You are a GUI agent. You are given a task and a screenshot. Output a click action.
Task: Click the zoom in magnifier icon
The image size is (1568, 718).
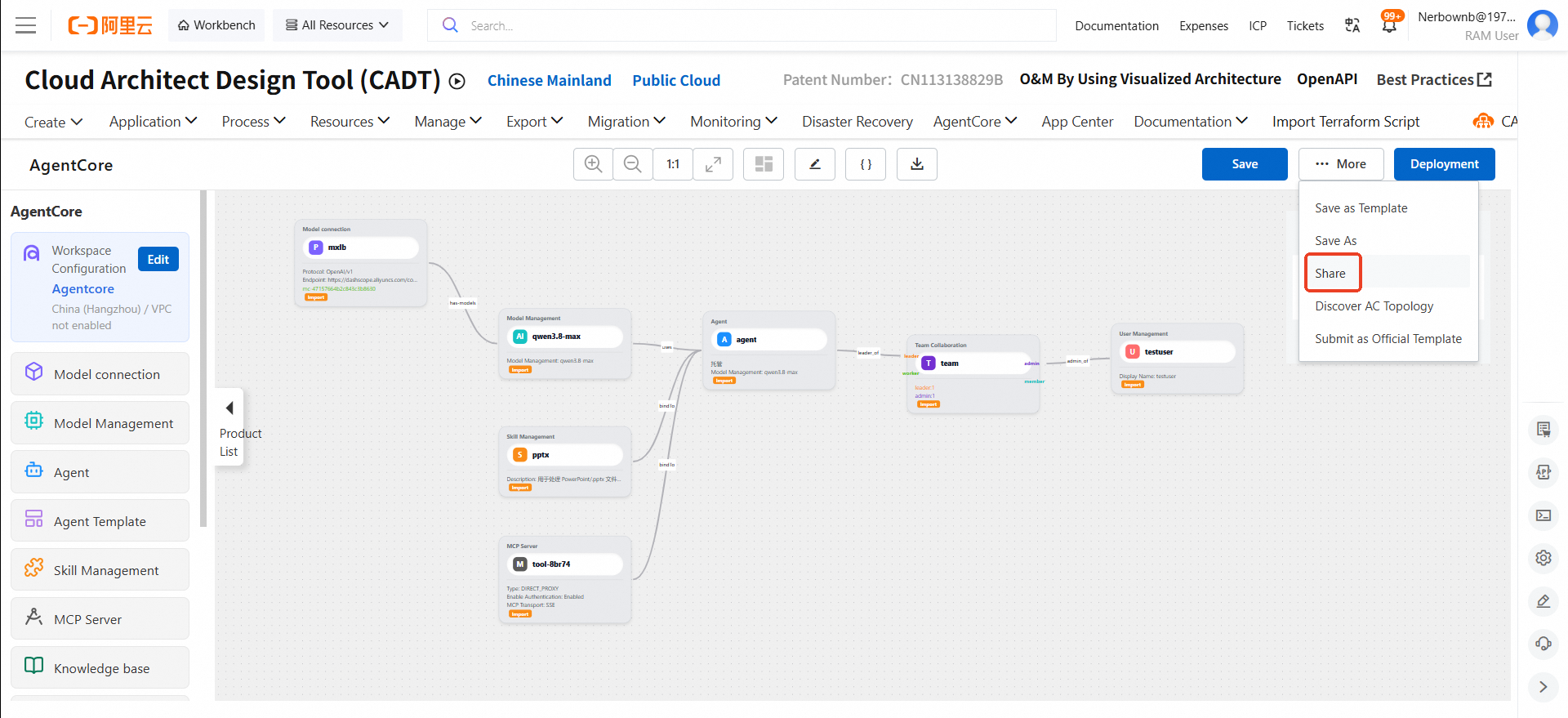594,164
